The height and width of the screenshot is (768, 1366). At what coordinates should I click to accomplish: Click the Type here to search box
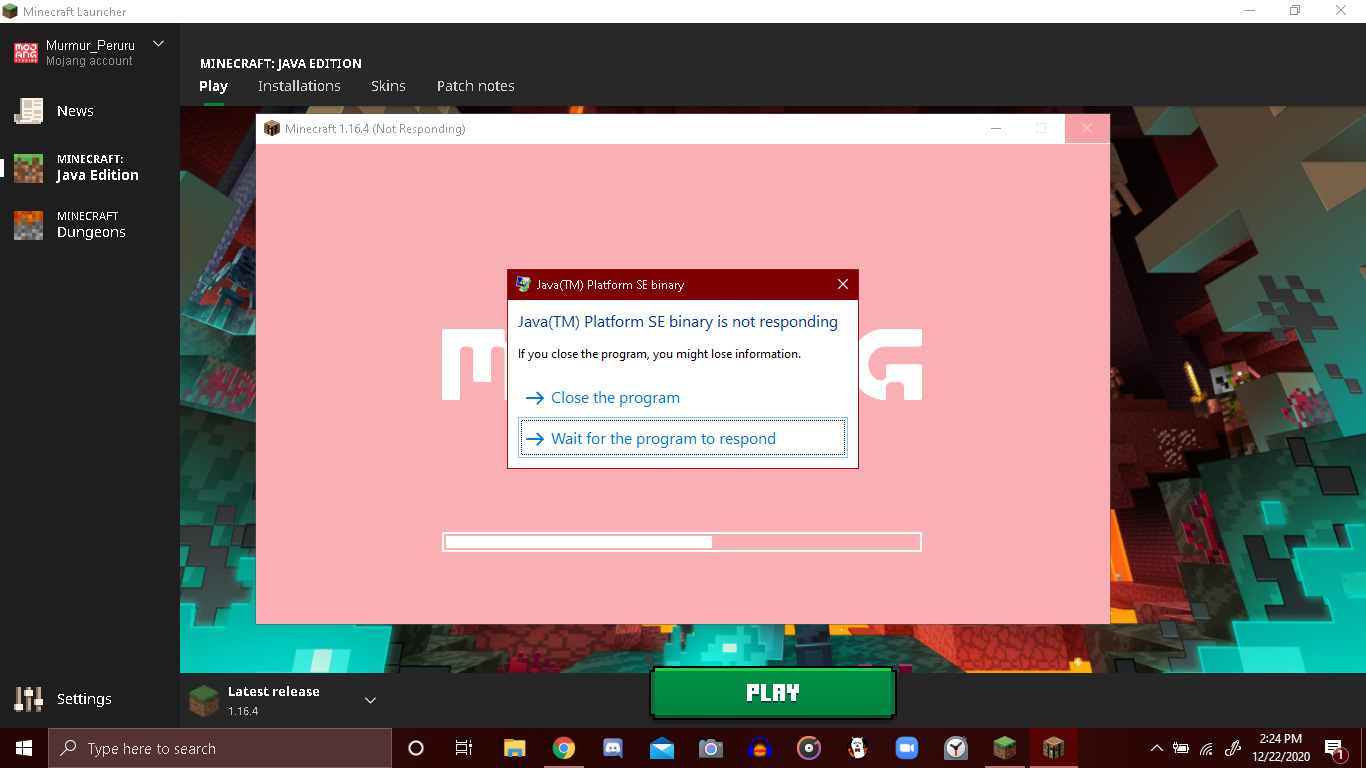coord(220,748)
